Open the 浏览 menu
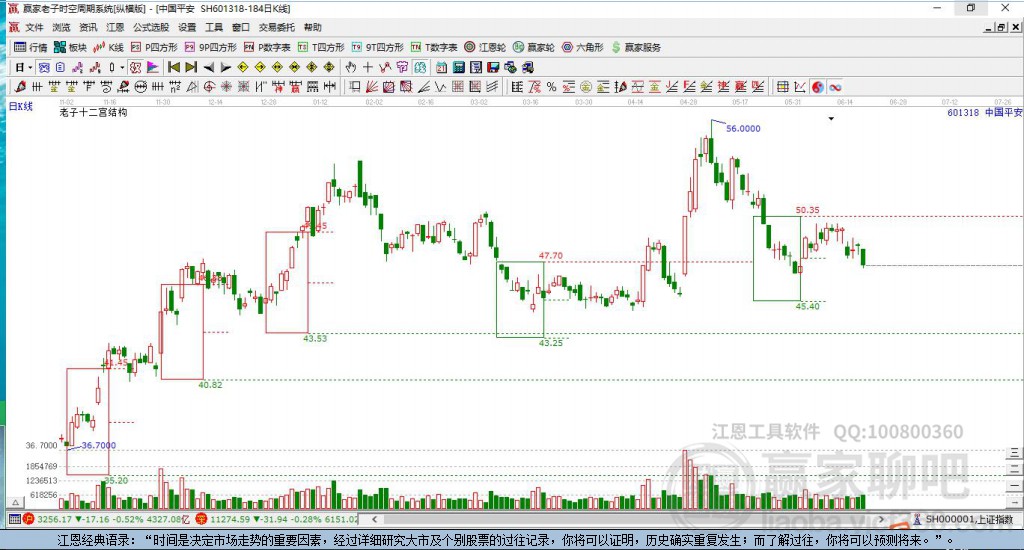Image resolution: width=1024 pixels, height=550 pixels. [x=61, y=27]
